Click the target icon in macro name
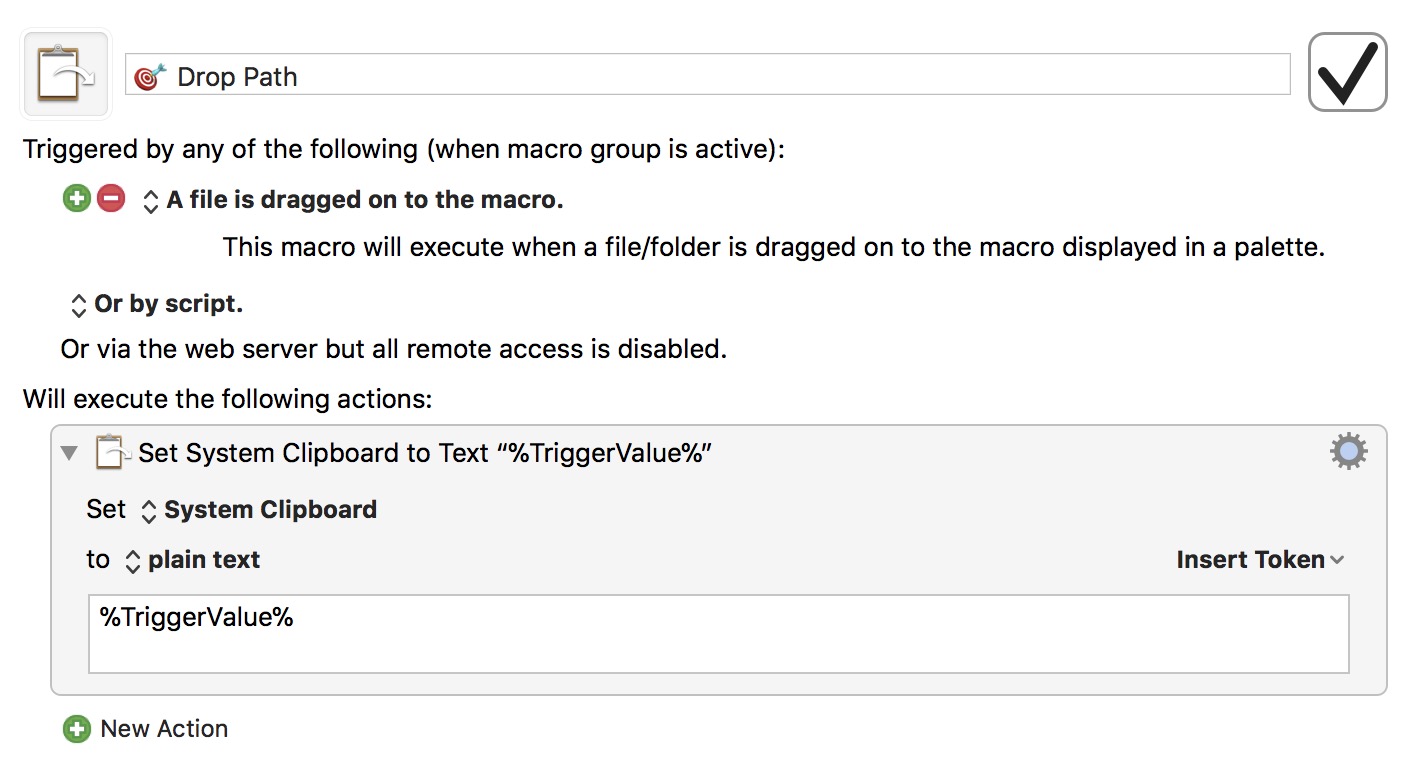The height and width of the screenshot is (768, 1414). pyautogui.click(x=150, y=77)
